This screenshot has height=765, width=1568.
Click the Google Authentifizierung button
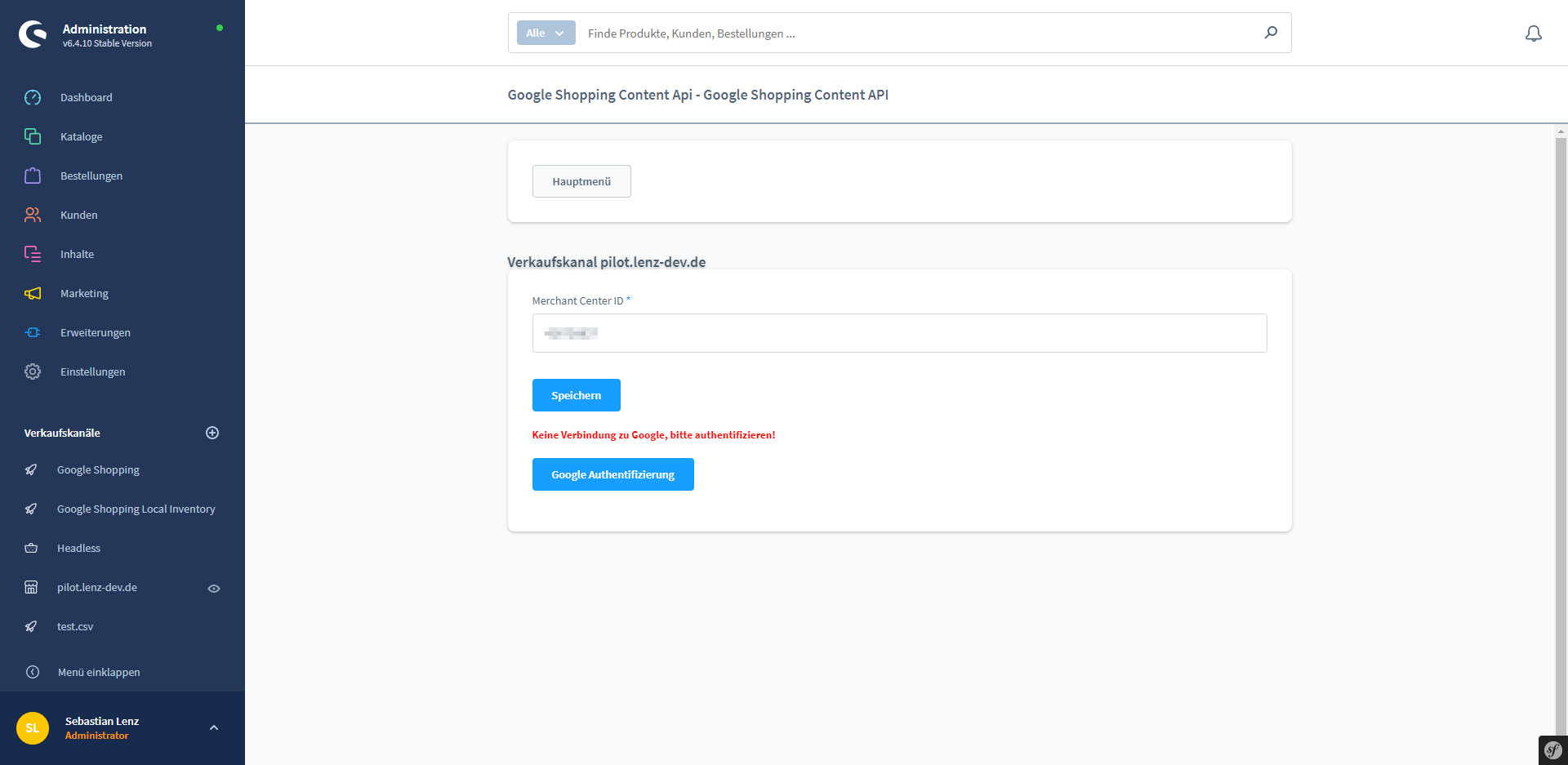point(613,474)
